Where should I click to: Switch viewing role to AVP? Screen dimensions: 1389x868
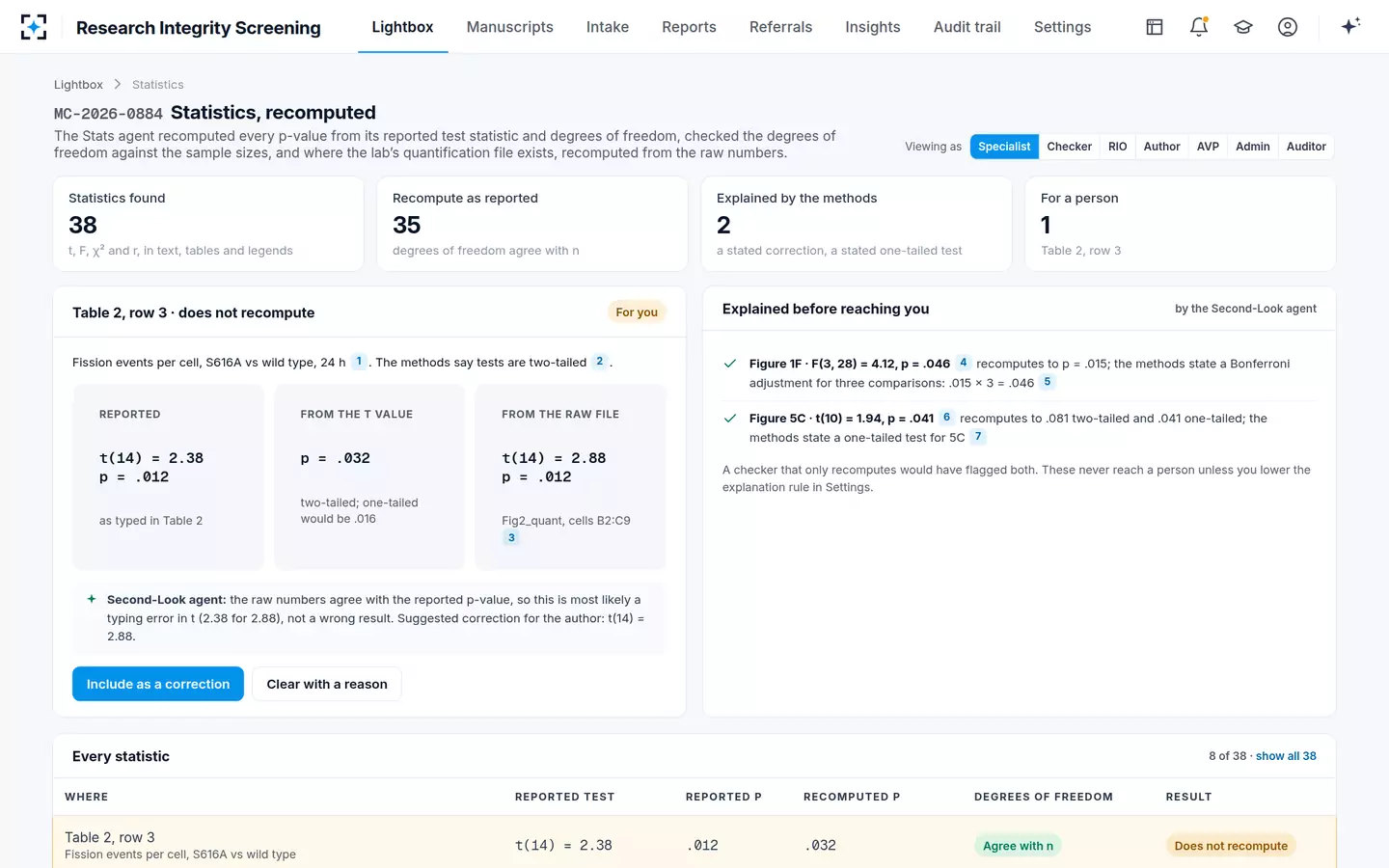1208,147
